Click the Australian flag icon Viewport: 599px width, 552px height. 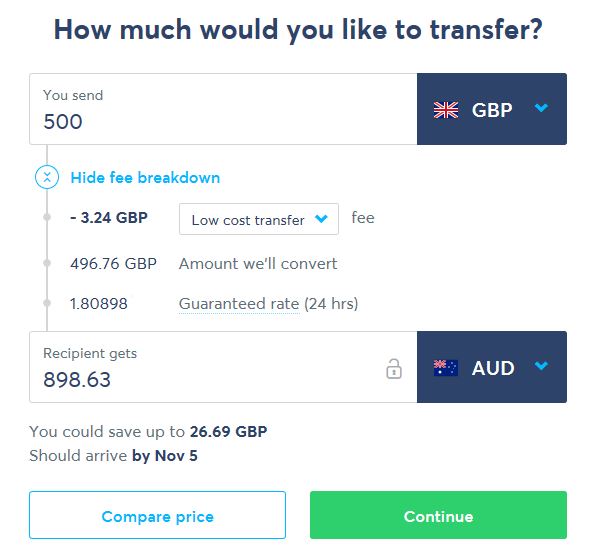(x=445, y=368)
